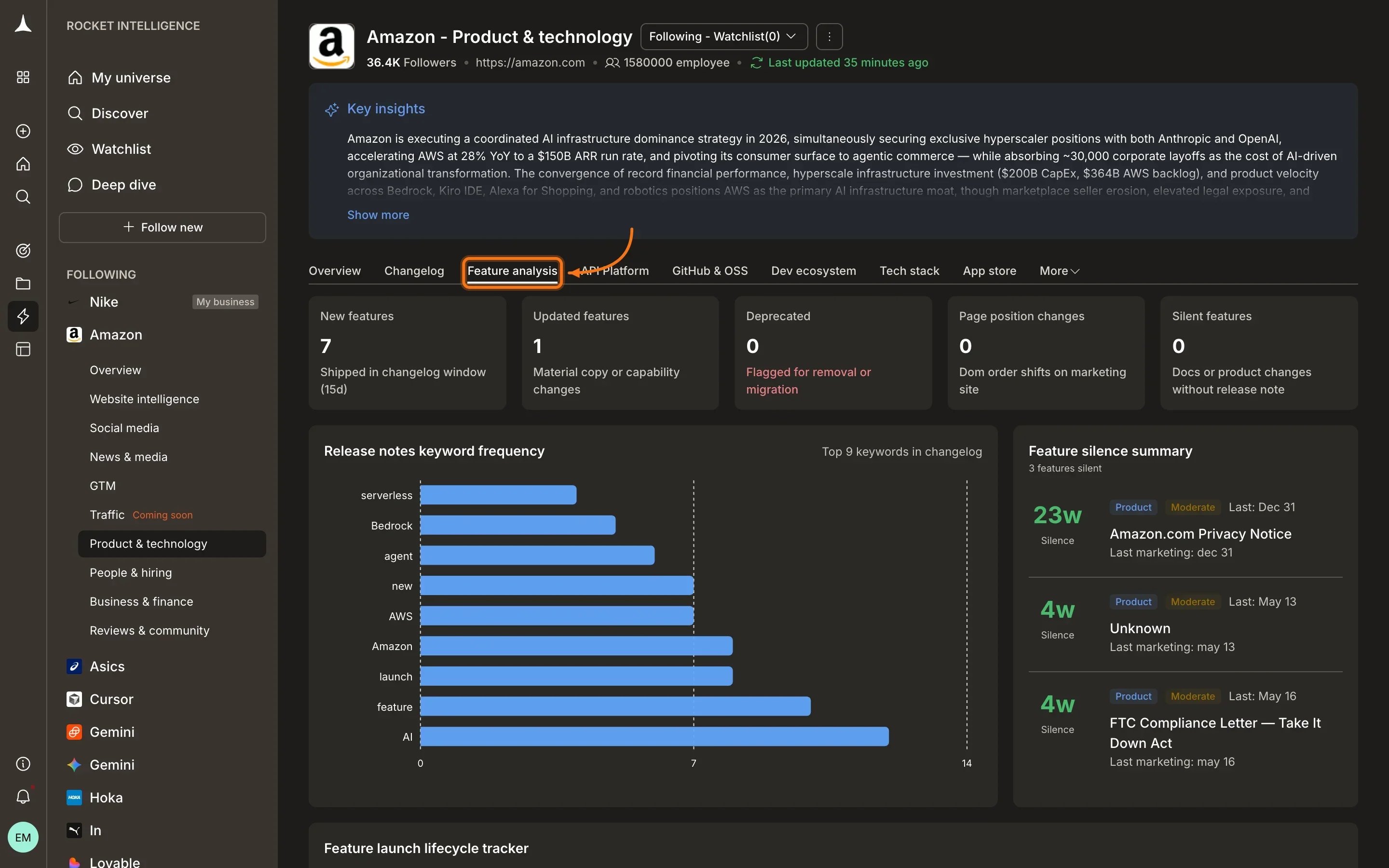This screenshot has width=1389, height=868.
Task: Click the employee count people icon
Action: click(x=613, y=63)
